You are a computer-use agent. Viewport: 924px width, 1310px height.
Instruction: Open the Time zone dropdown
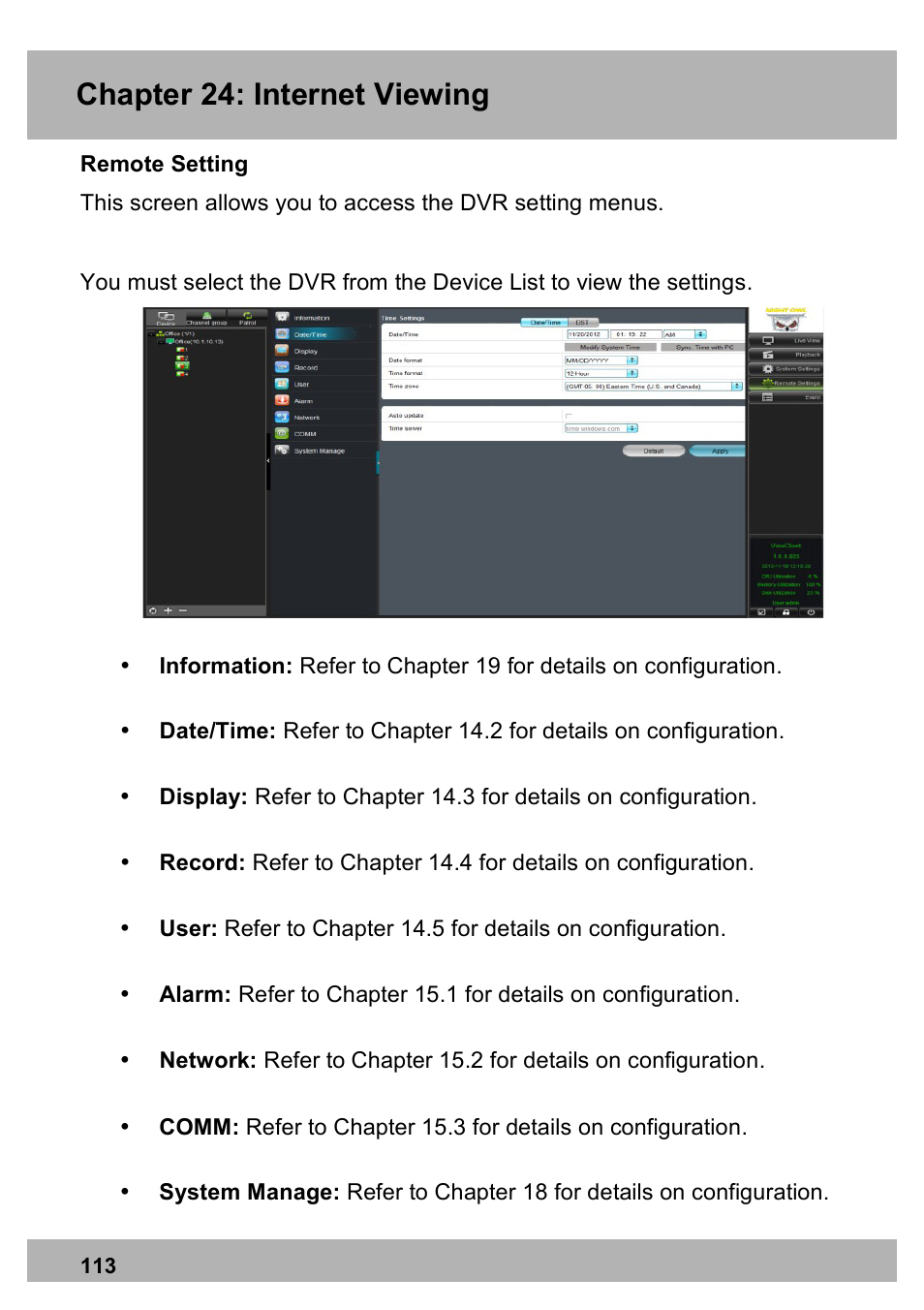click(654, 386)
